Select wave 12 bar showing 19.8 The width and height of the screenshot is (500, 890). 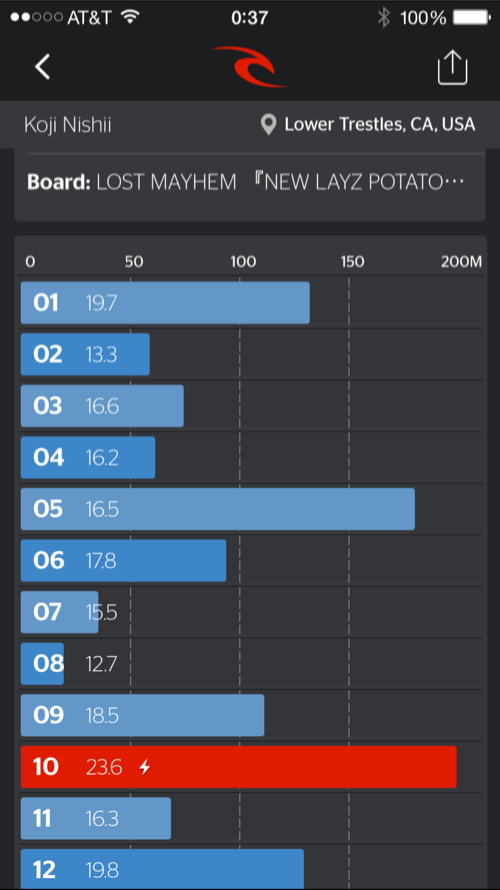click(162, 869)
